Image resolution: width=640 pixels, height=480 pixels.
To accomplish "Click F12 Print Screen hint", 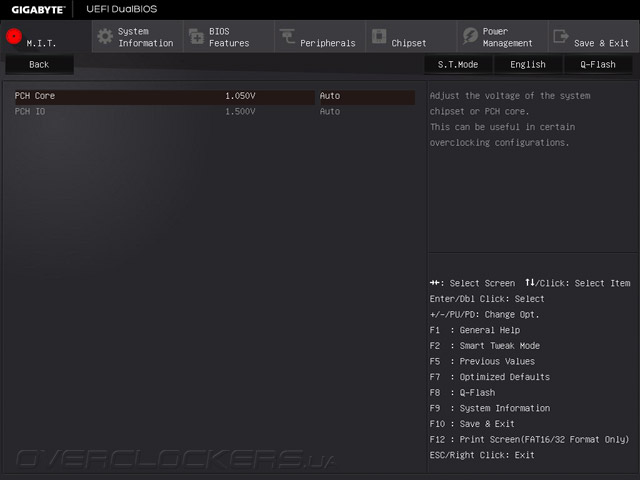I will (529, 440).
